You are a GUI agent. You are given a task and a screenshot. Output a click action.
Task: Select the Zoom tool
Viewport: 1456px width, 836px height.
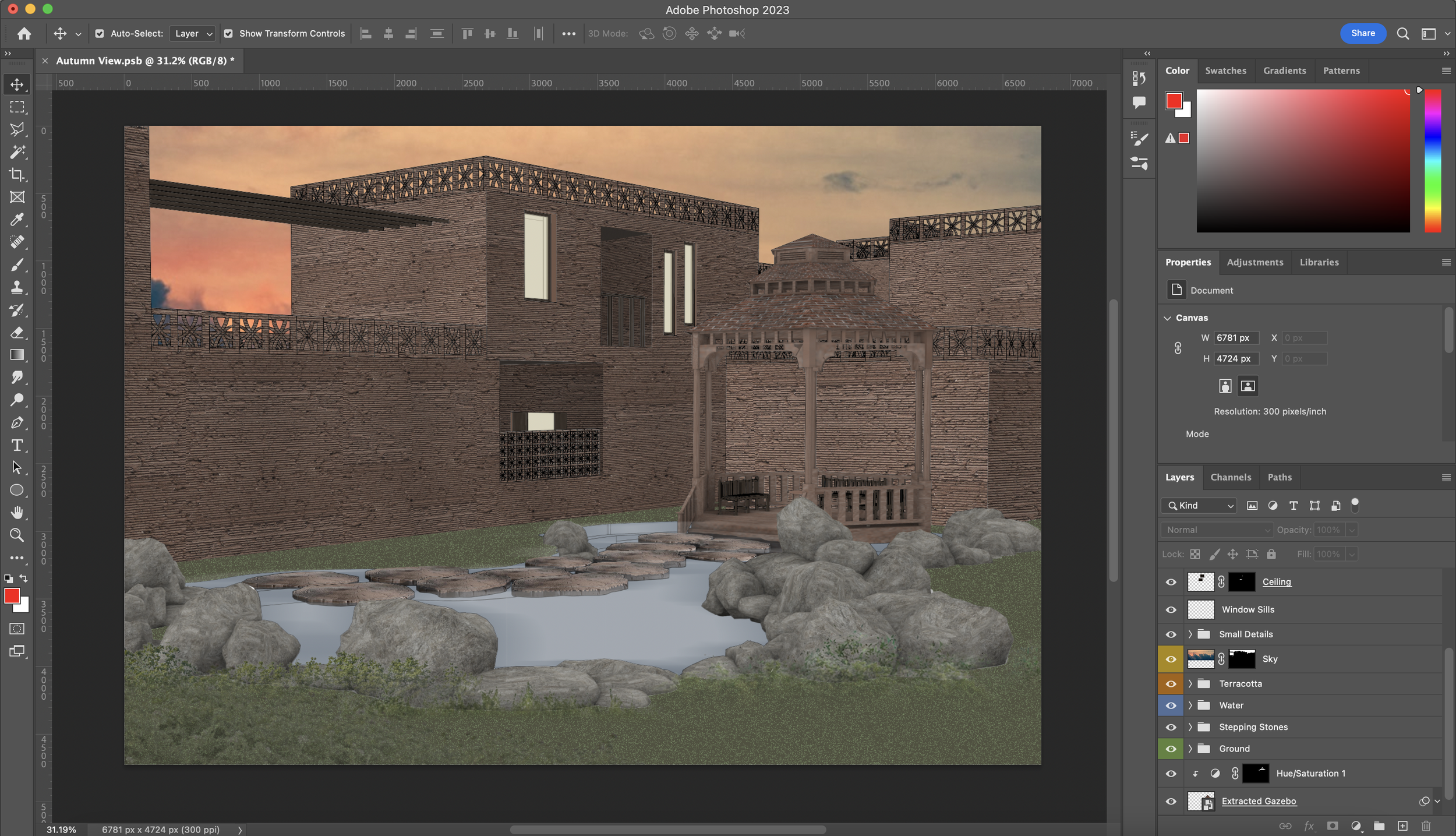tap(17, 535)
